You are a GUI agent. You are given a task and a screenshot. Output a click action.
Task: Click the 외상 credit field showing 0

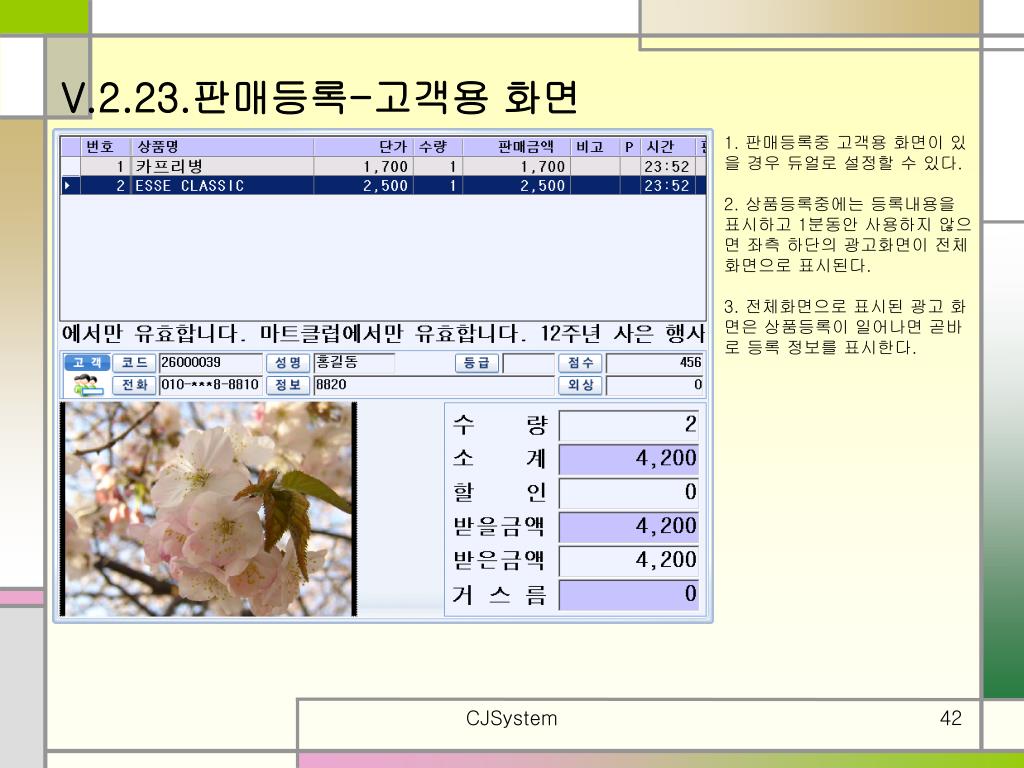point(655,385)
